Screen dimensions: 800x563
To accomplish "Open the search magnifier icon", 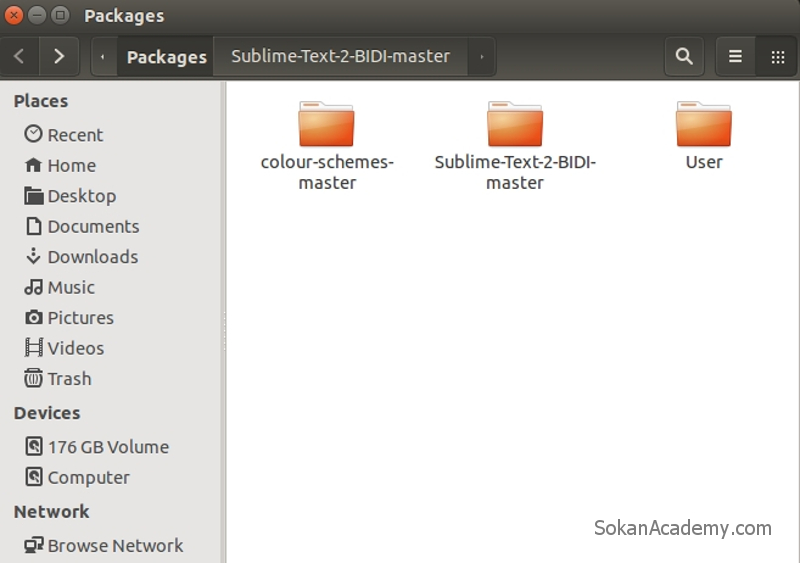I will [684, 56].
